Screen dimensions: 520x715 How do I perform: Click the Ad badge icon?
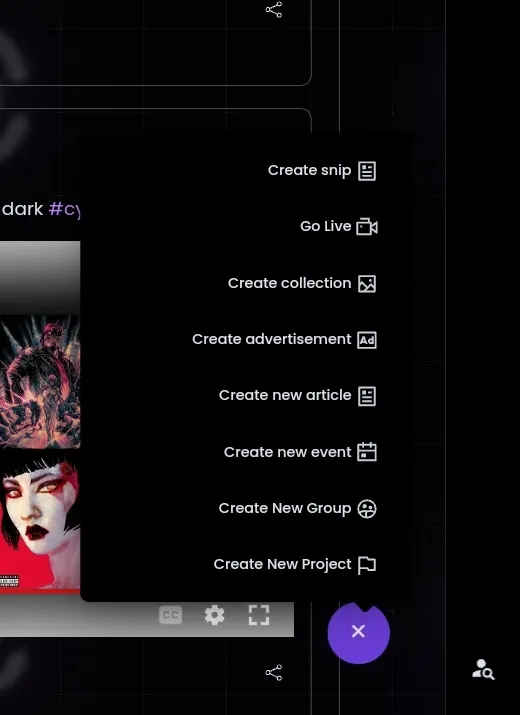[x=367, y=340]
